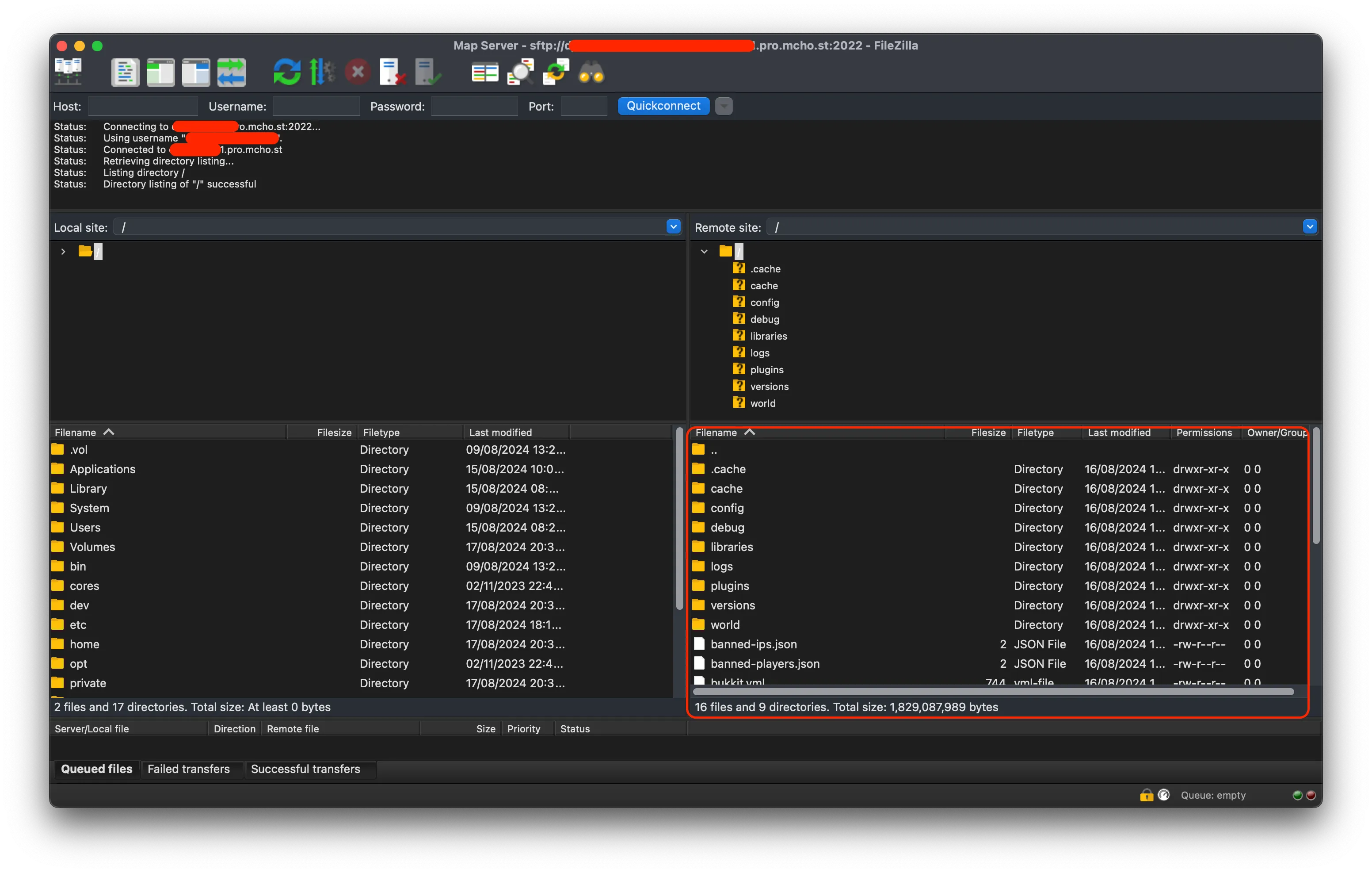This screenshot has height=873, width=1372.
Task: Switch to Queued files tab
Action: [96, 769]
